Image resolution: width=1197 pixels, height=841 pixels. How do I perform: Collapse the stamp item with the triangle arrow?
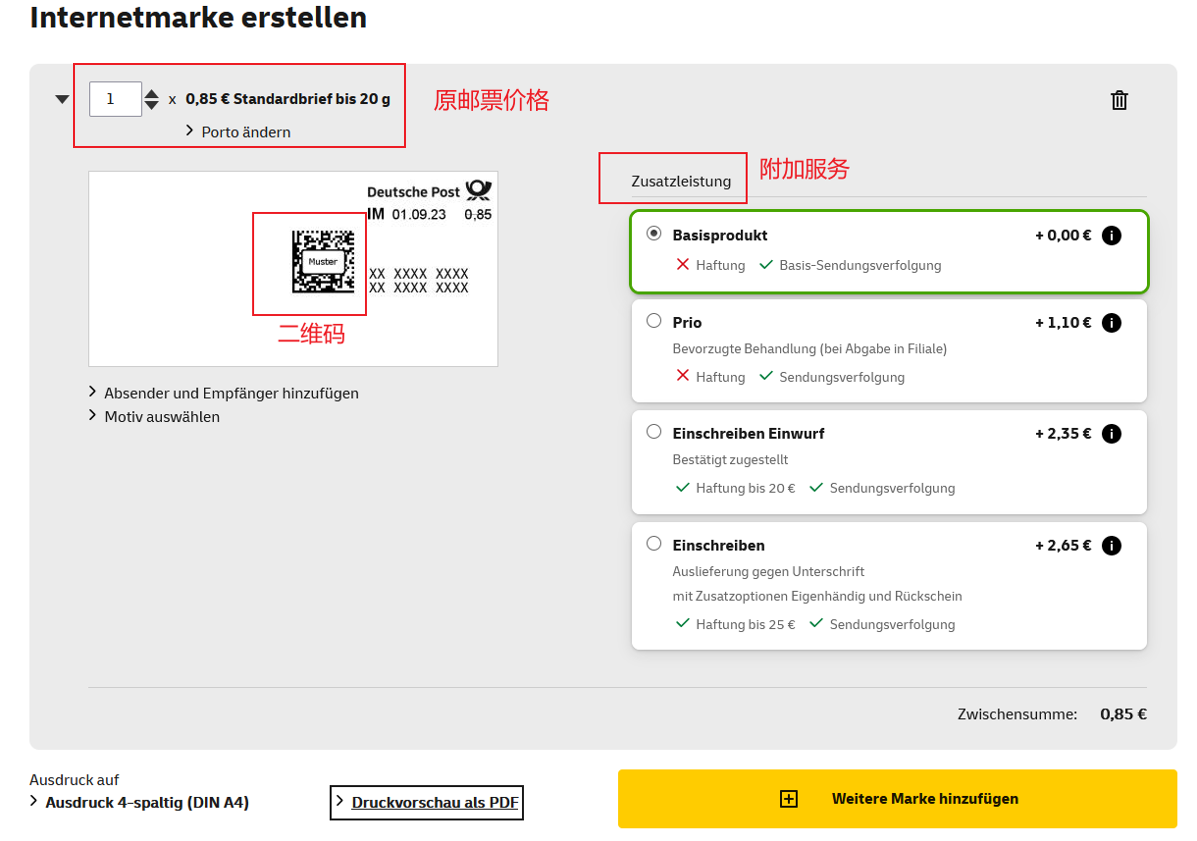pyautogui.click(x=62, y=99)
